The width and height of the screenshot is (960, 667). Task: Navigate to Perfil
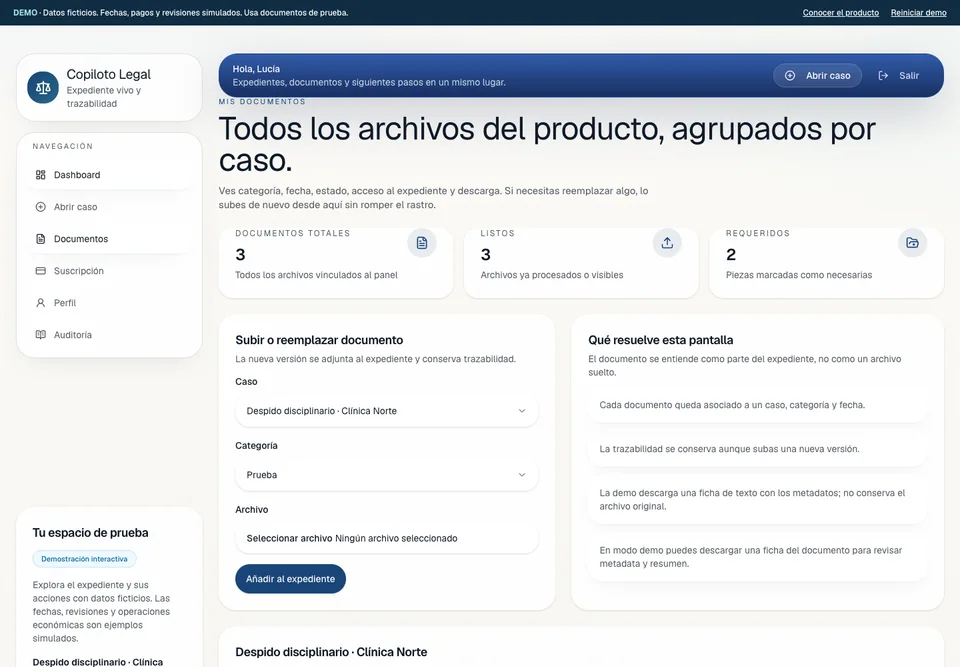coord(110,303)
